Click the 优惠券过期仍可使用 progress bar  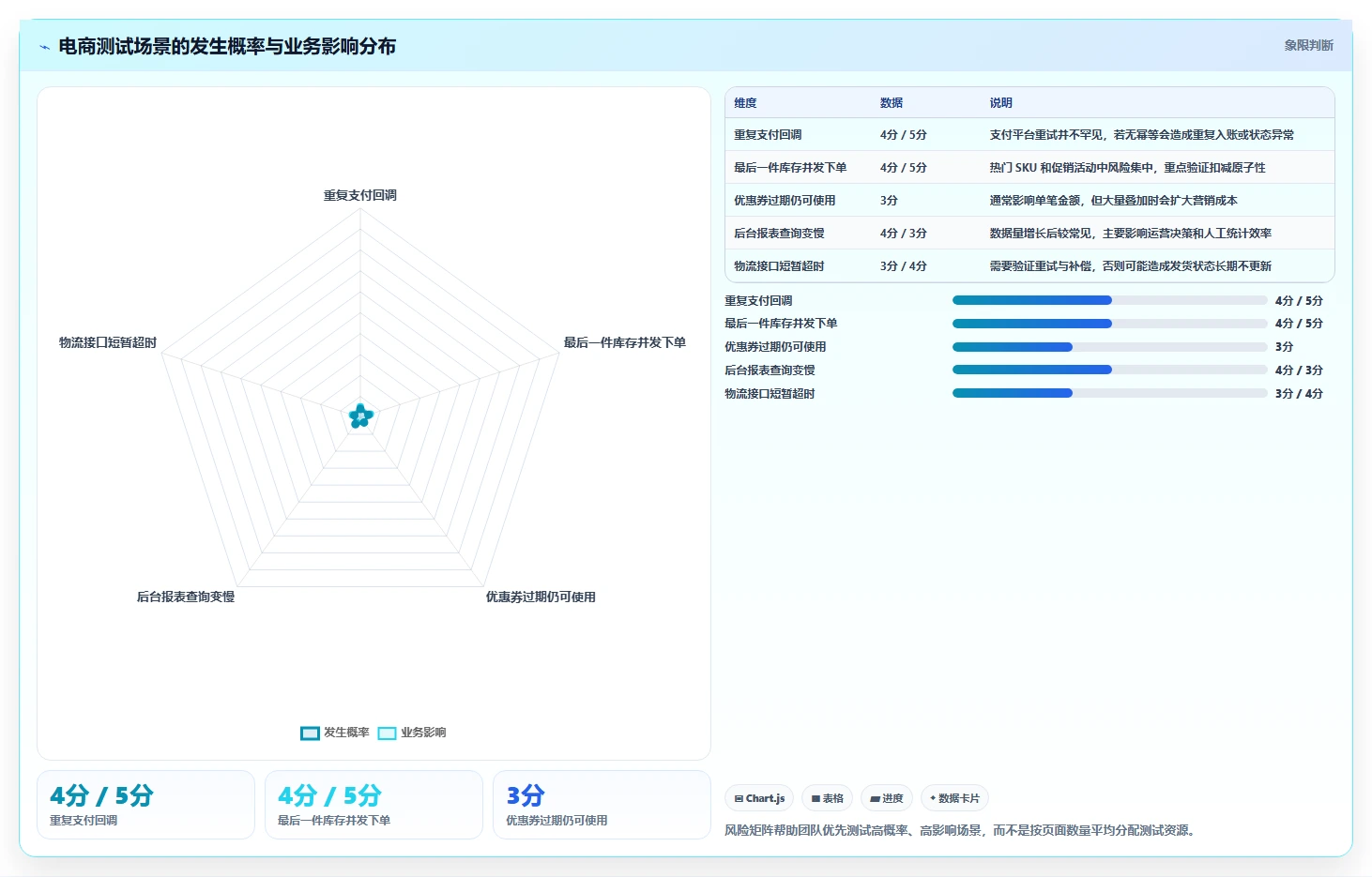pyautogui.click(x=1109, y=347)
